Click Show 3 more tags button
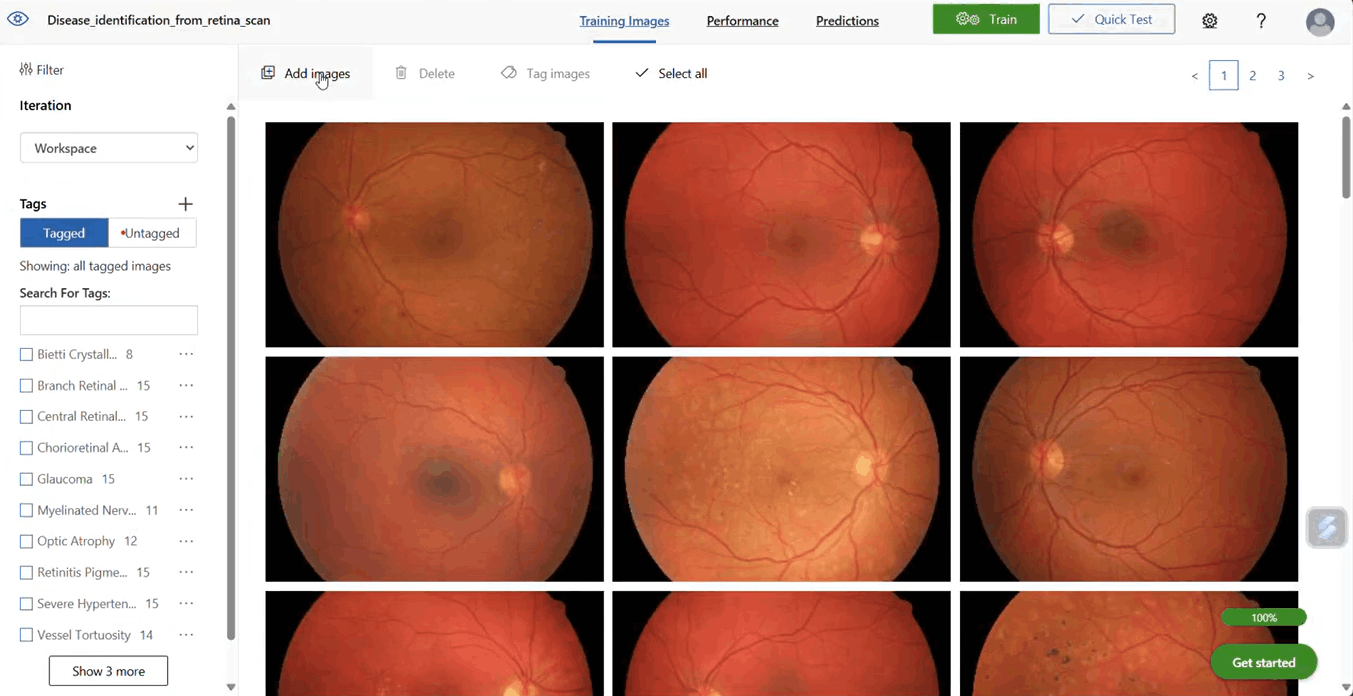The height and width of the screenshot is (696, 1353). point(108,671)
